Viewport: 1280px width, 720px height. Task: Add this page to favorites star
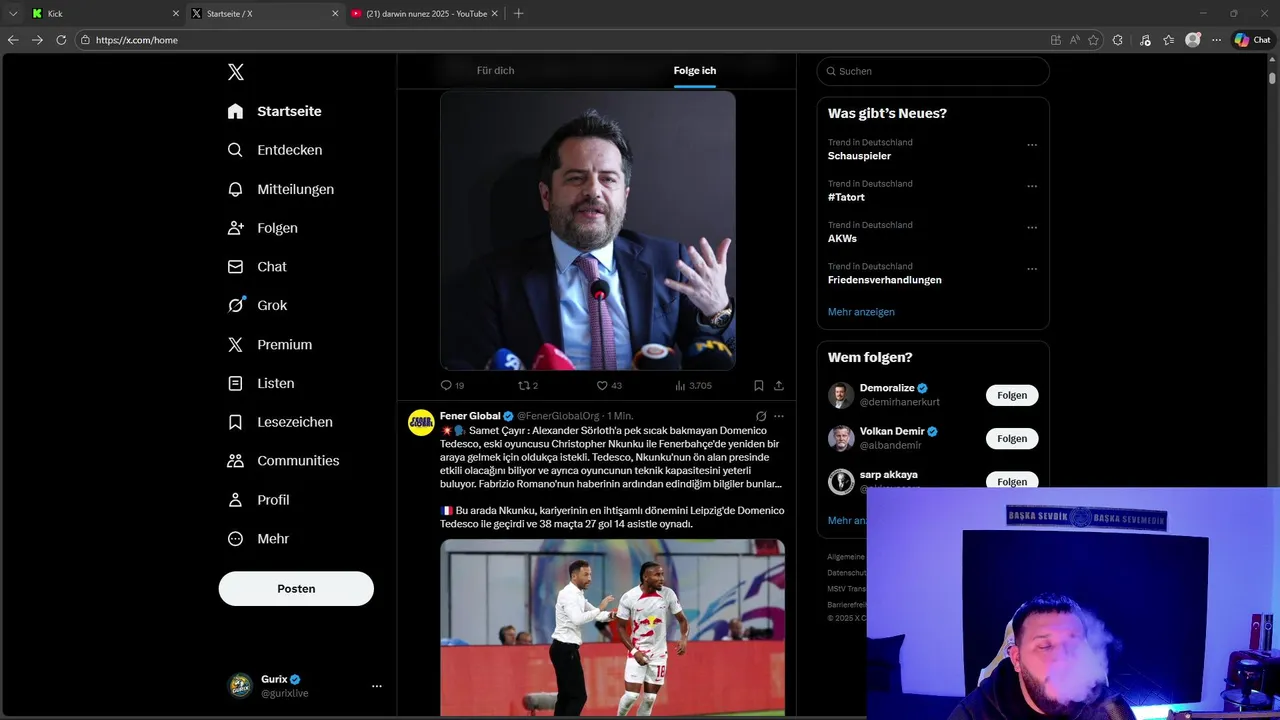coord(1094,40)
